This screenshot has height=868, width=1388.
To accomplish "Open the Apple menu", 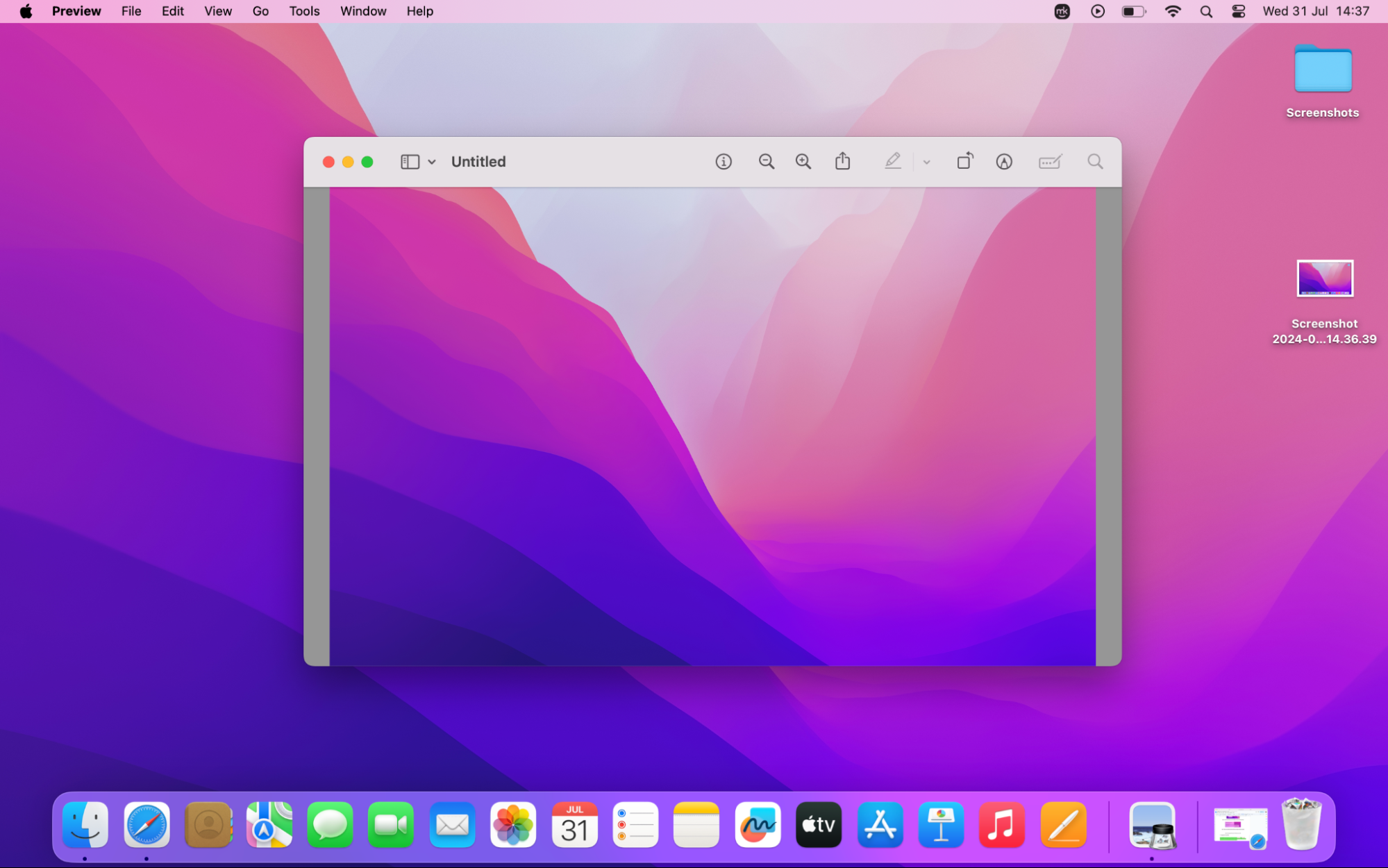I will pos(26,11).
